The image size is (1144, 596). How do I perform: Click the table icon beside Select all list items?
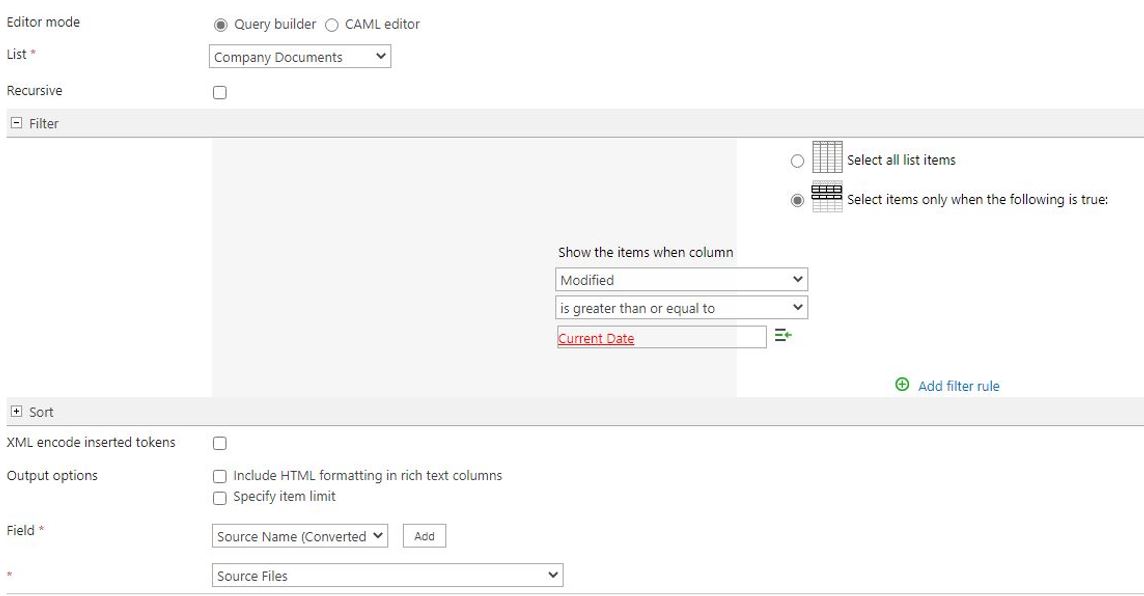[825, 159]
